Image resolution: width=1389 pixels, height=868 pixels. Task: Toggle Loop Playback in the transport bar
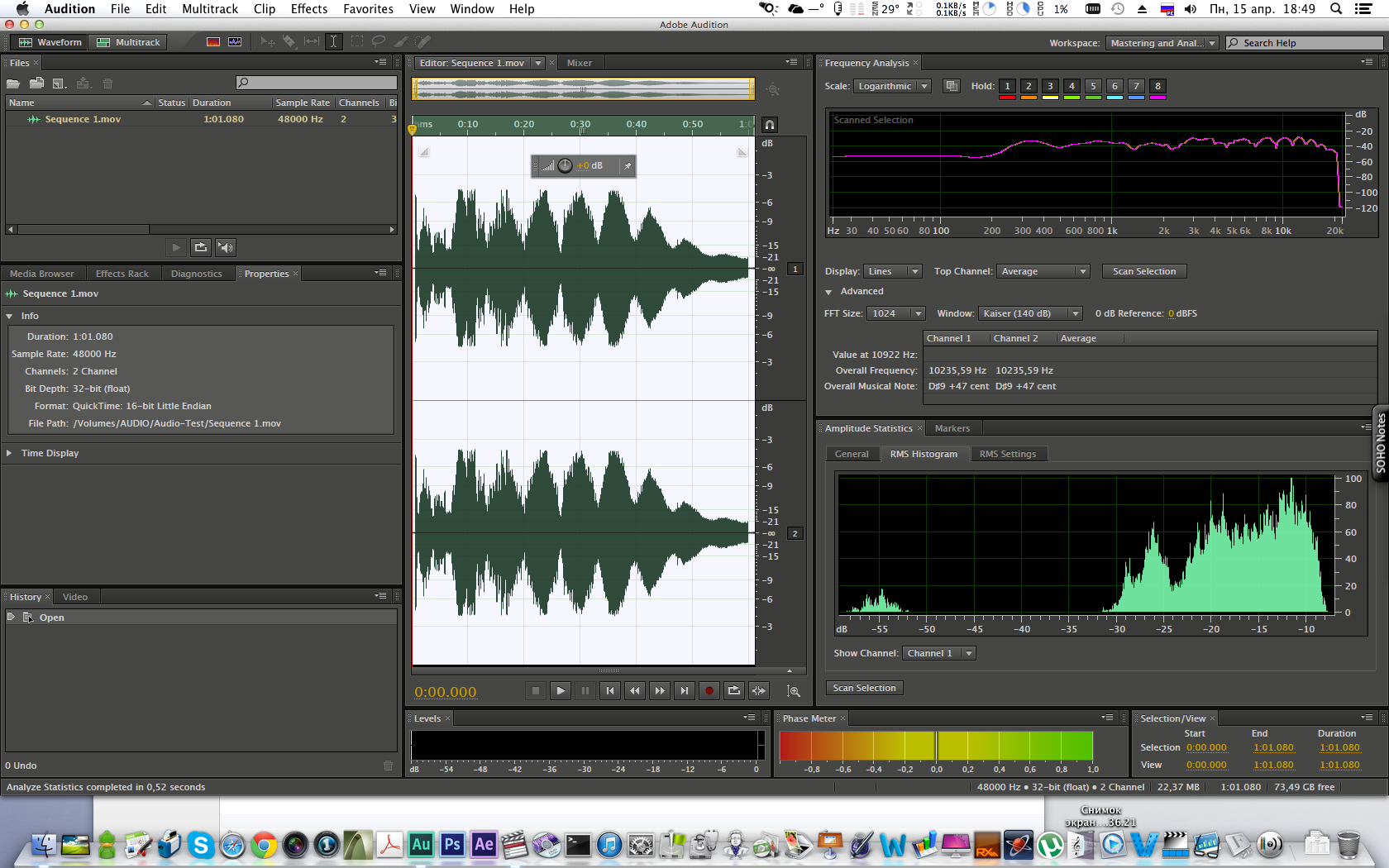pyautogui.click(x=733, y=691)
